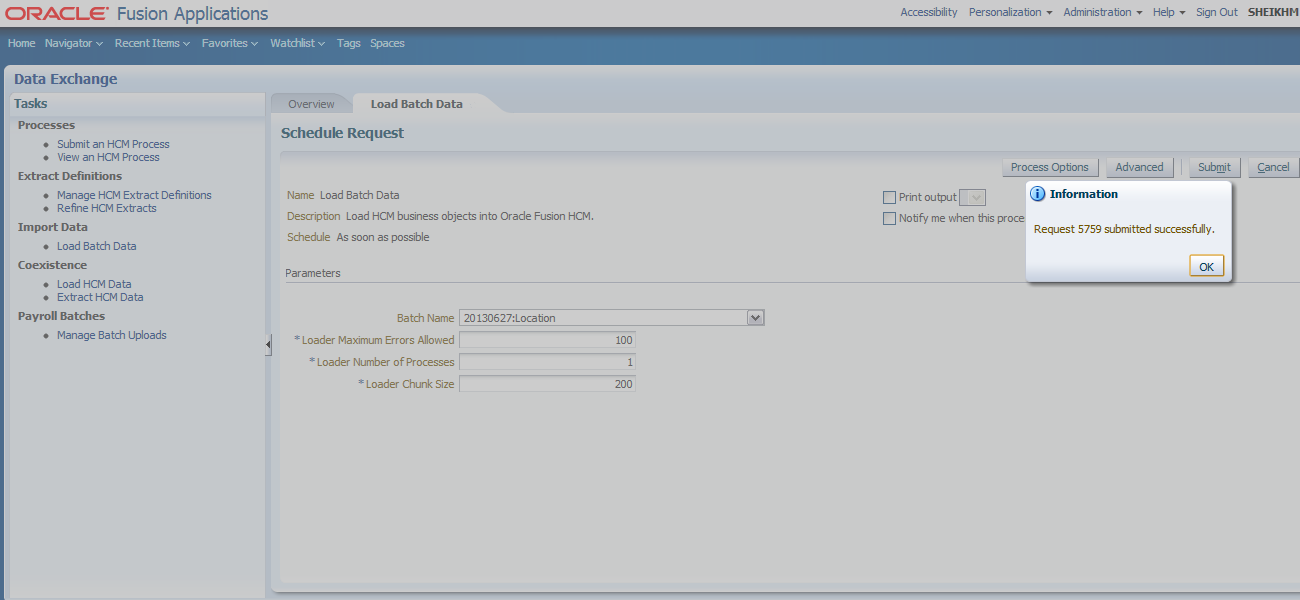This screenshot has width=1300, height=600.
Task: Check the Notify me option
Action: [889, 218]
